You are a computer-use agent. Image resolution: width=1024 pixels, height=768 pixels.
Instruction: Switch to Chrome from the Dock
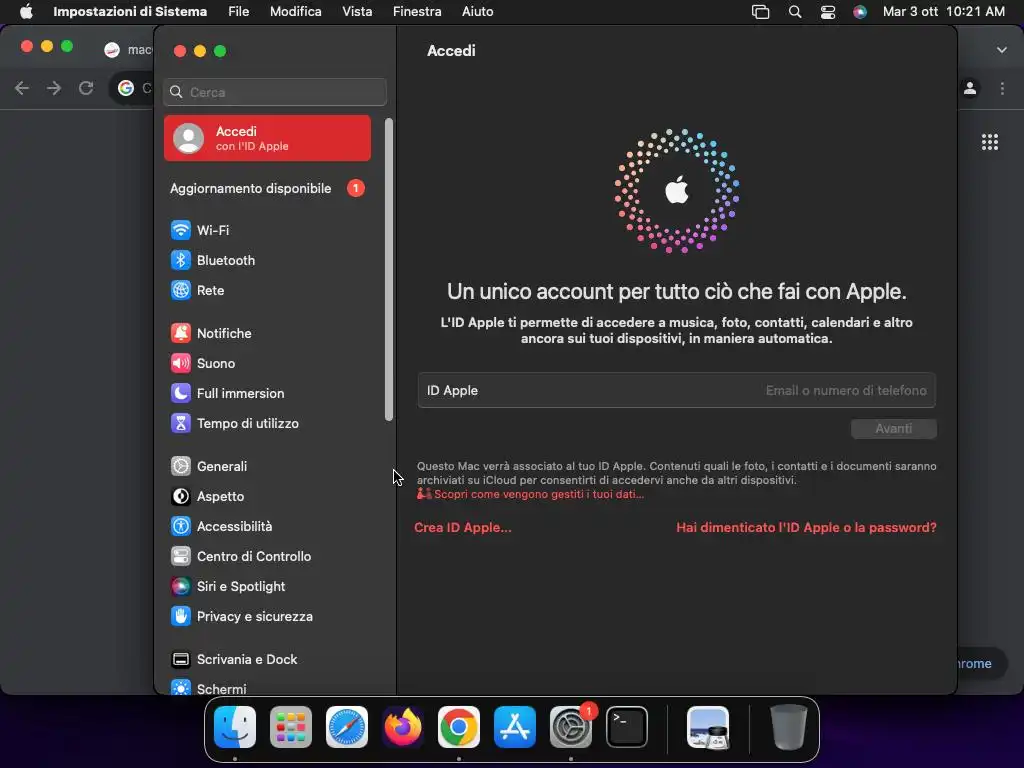[458, 727]
